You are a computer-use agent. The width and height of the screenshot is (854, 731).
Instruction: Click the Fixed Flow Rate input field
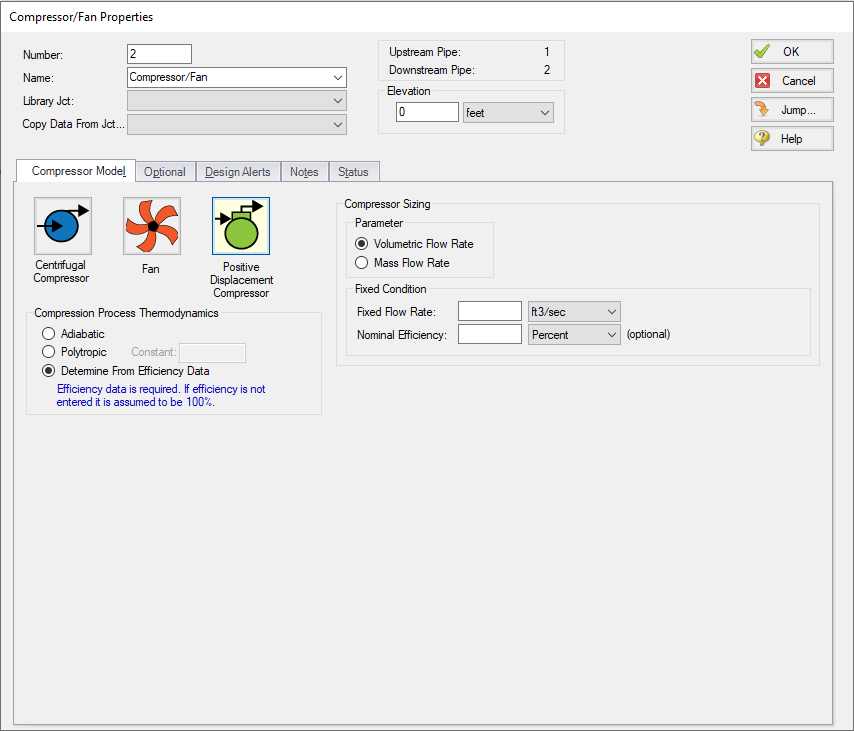point(490,311)
